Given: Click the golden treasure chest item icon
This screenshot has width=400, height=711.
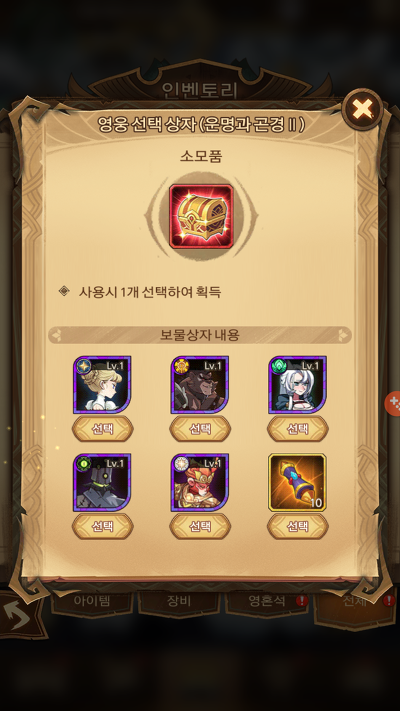Looking at the screenshot, I should 201,216.
